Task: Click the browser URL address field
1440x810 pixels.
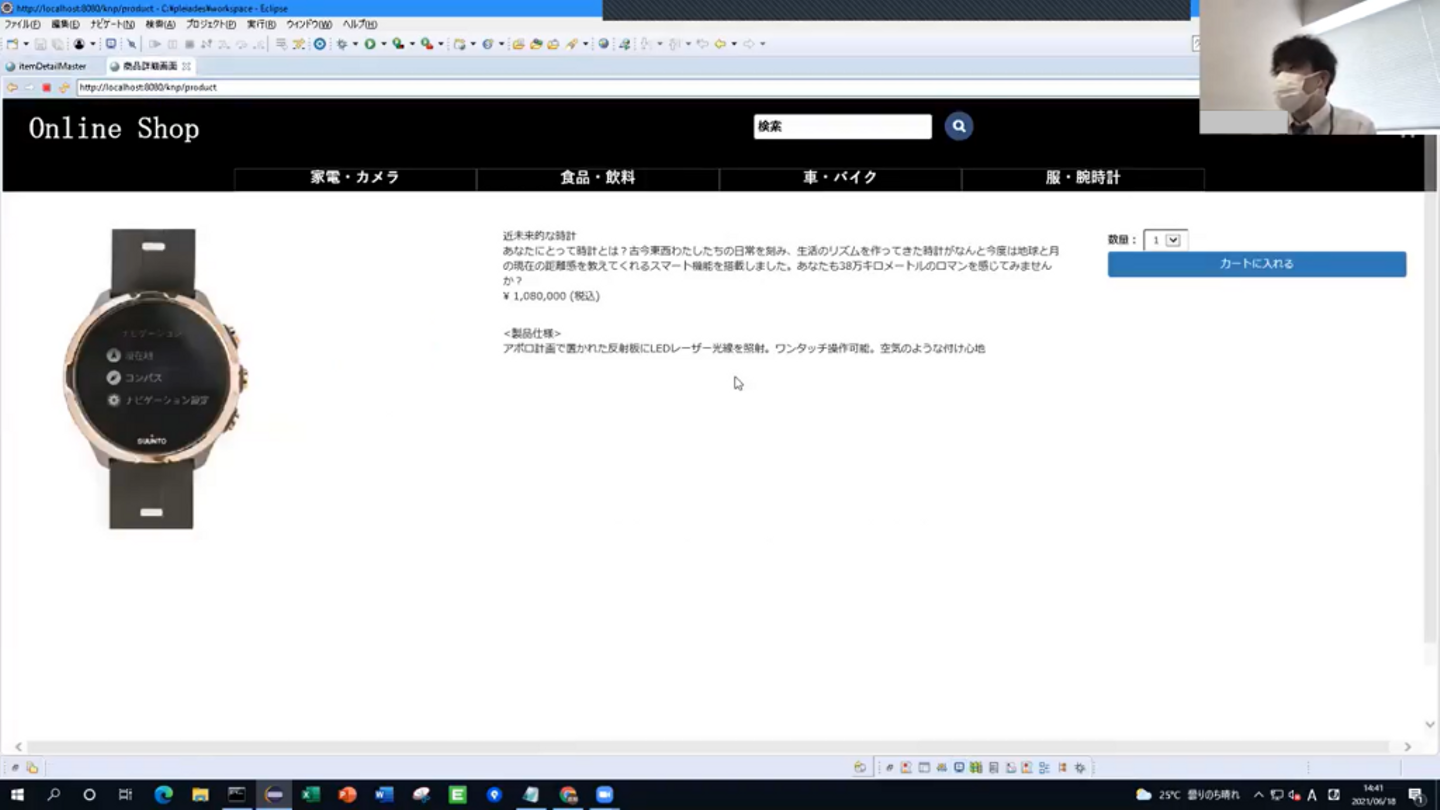Action: click(x=636, y=87)
